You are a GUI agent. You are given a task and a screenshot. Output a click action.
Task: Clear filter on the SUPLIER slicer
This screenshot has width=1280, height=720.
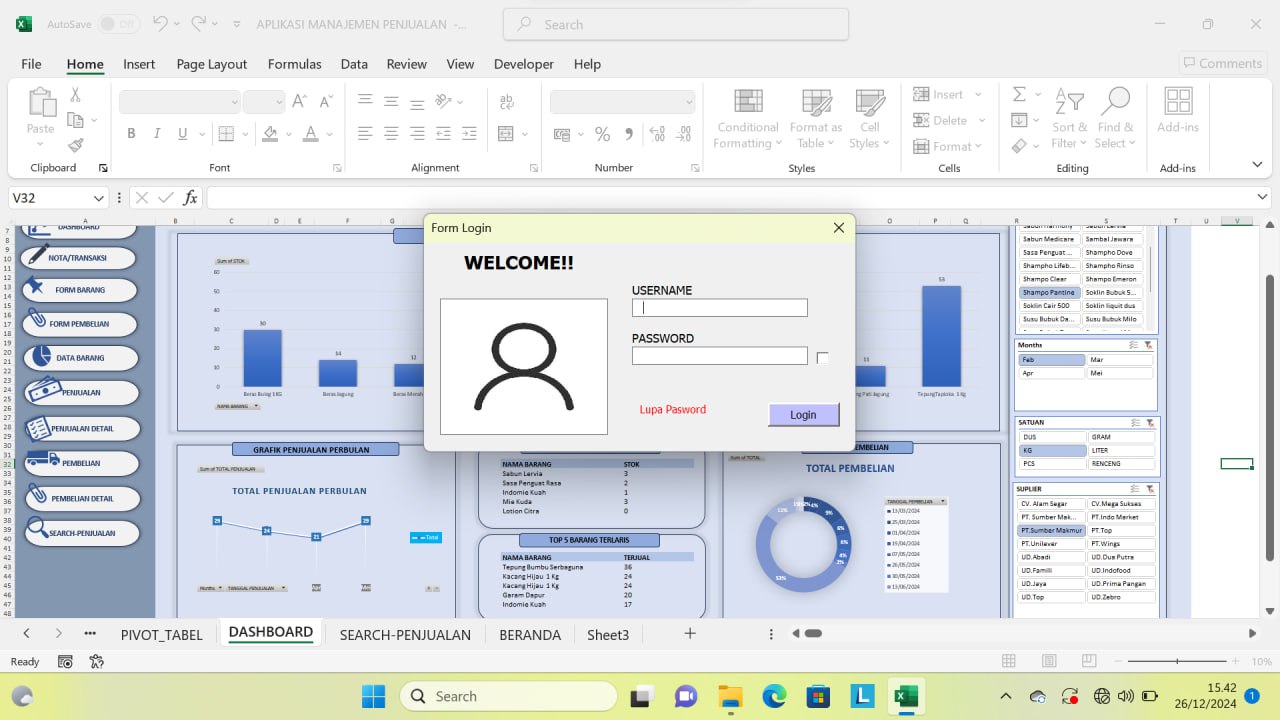1148,490
